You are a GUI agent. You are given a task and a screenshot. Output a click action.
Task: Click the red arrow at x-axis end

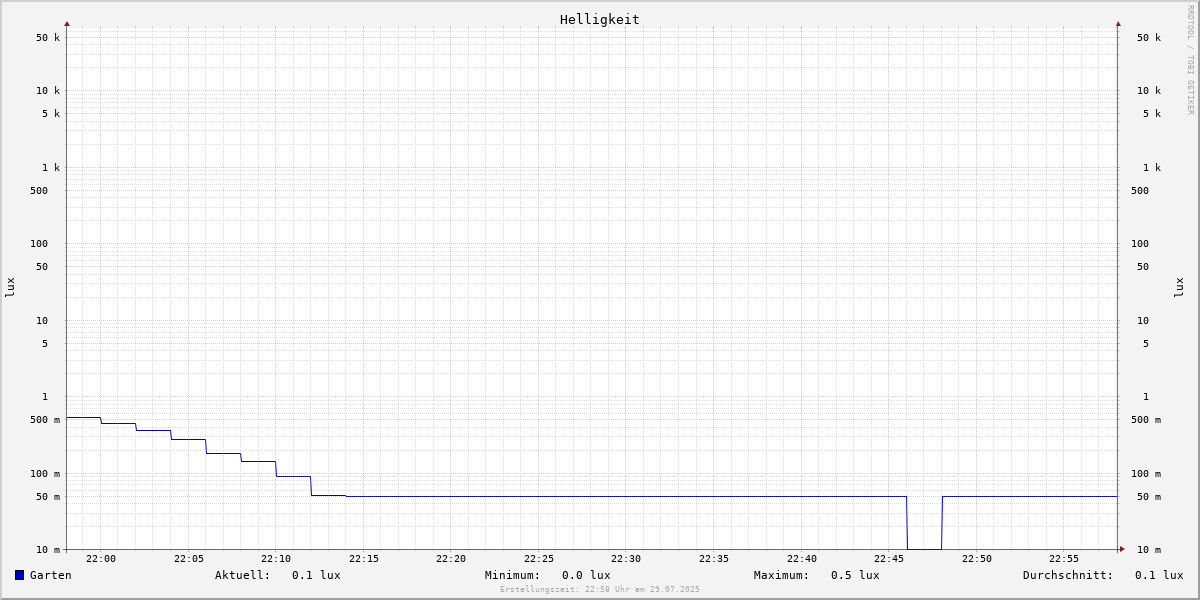[x=1122, y=549]
